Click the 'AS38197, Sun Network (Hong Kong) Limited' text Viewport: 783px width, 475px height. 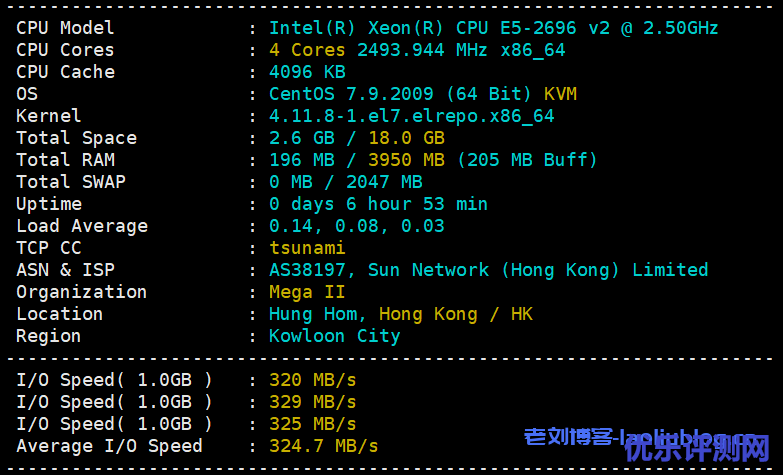(488, 270)
